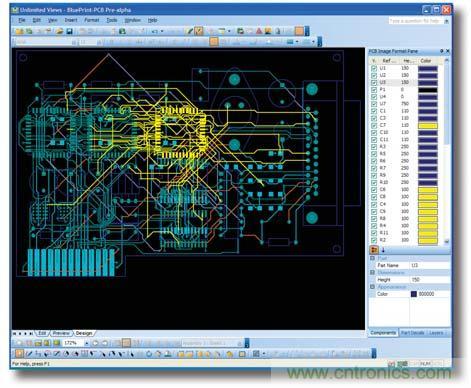Select the red triangle warning icon

click(259, 31)
